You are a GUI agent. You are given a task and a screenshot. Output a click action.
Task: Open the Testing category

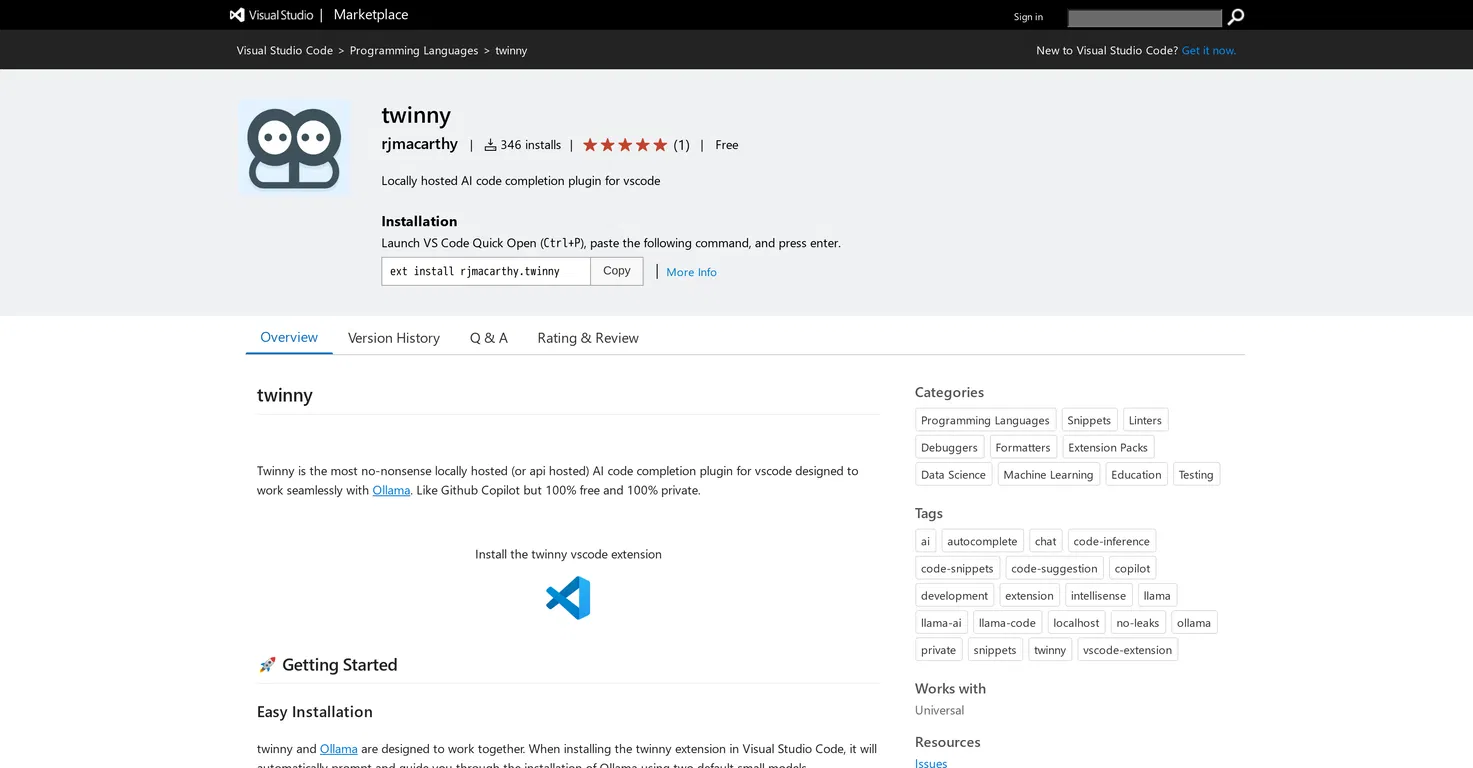[1196, 474]
